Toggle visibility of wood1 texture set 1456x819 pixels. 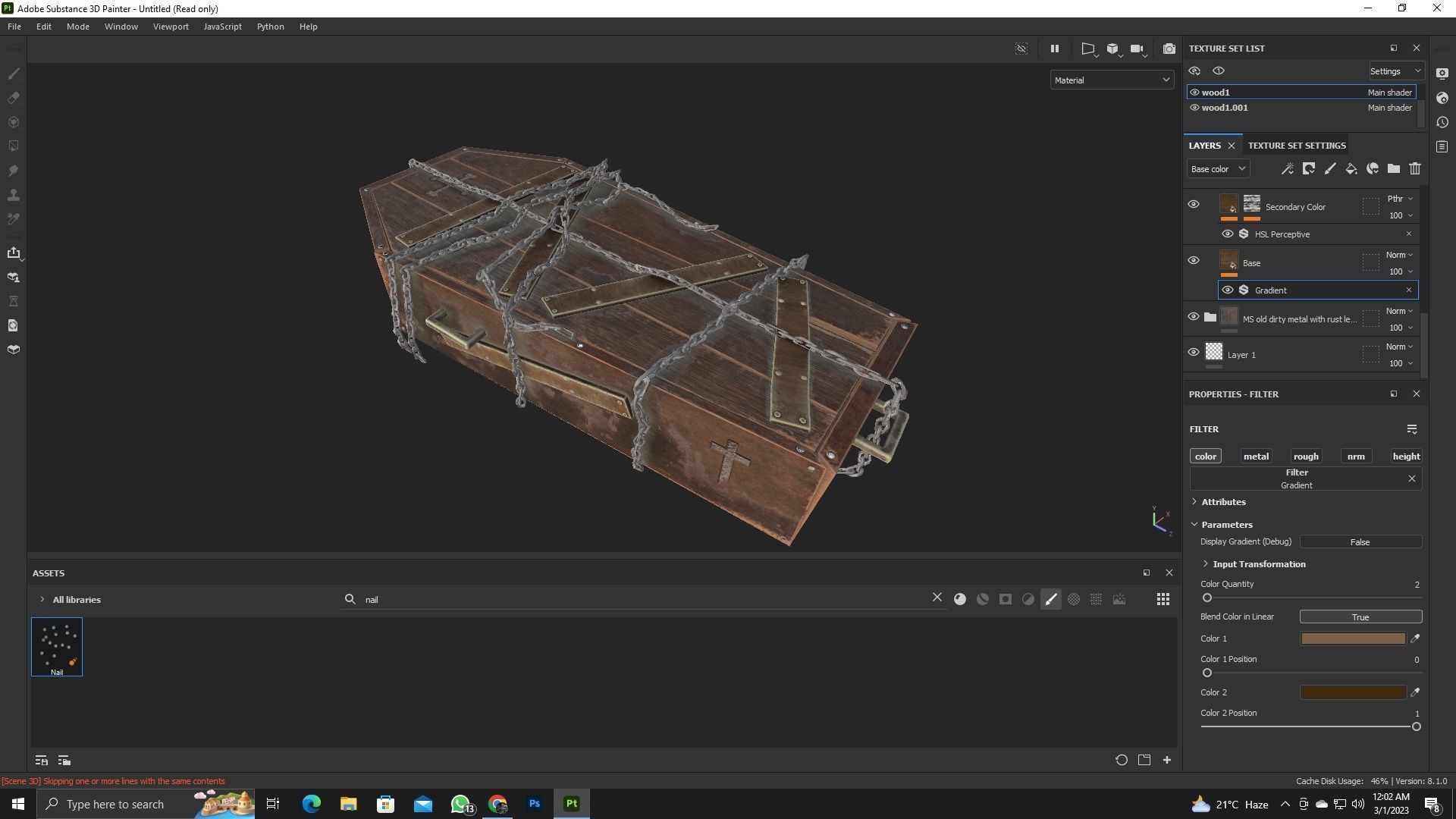(1194, 93)
